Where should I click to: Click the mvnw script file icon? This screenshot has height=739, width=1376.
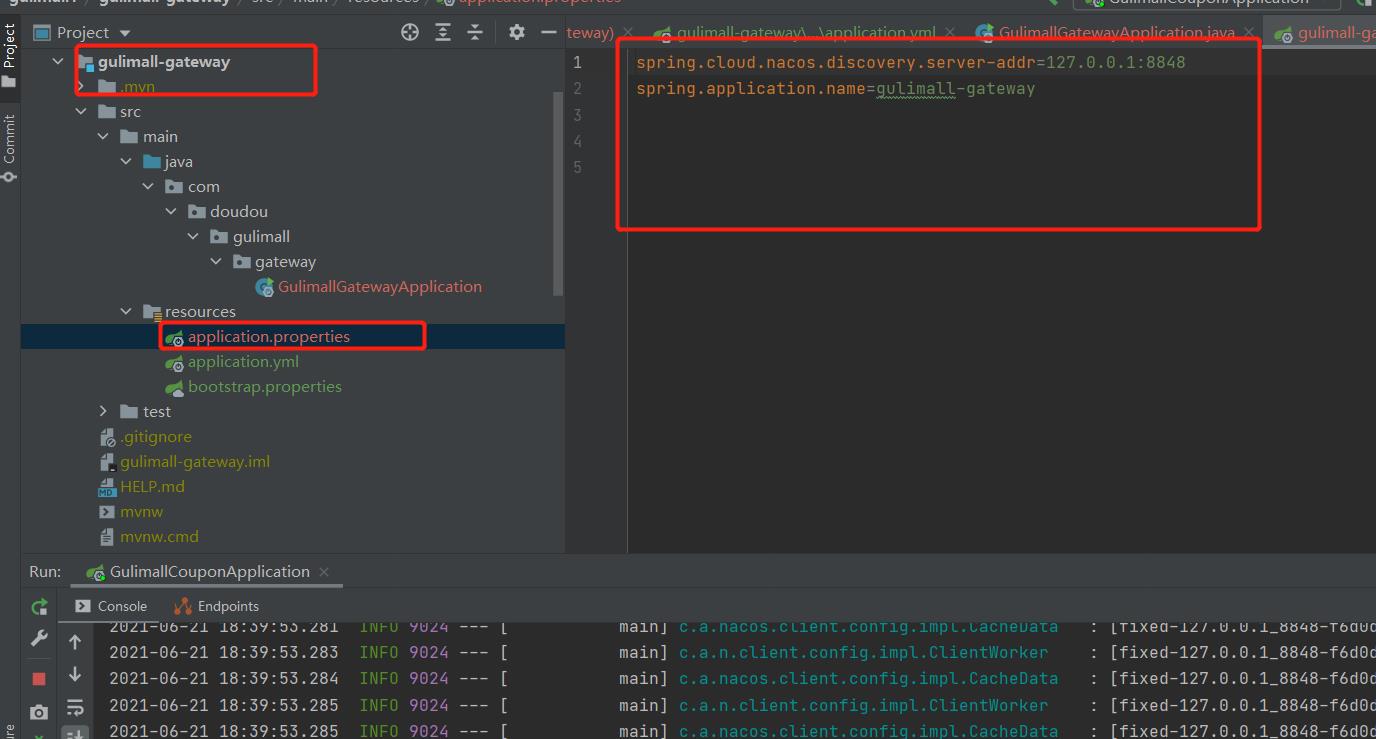[108, 512]
